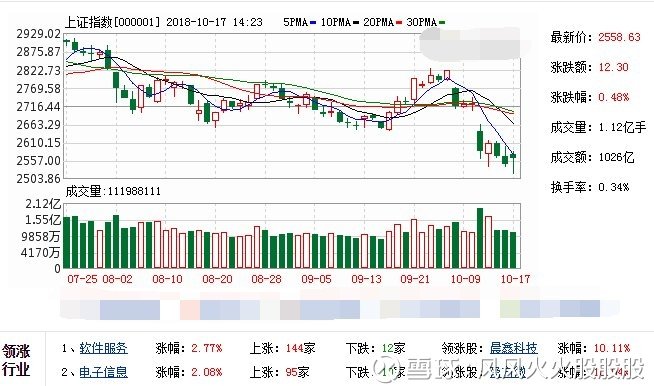
Task: Click the 成交量 value 1.12亿手
Action: tap(622, 127)
